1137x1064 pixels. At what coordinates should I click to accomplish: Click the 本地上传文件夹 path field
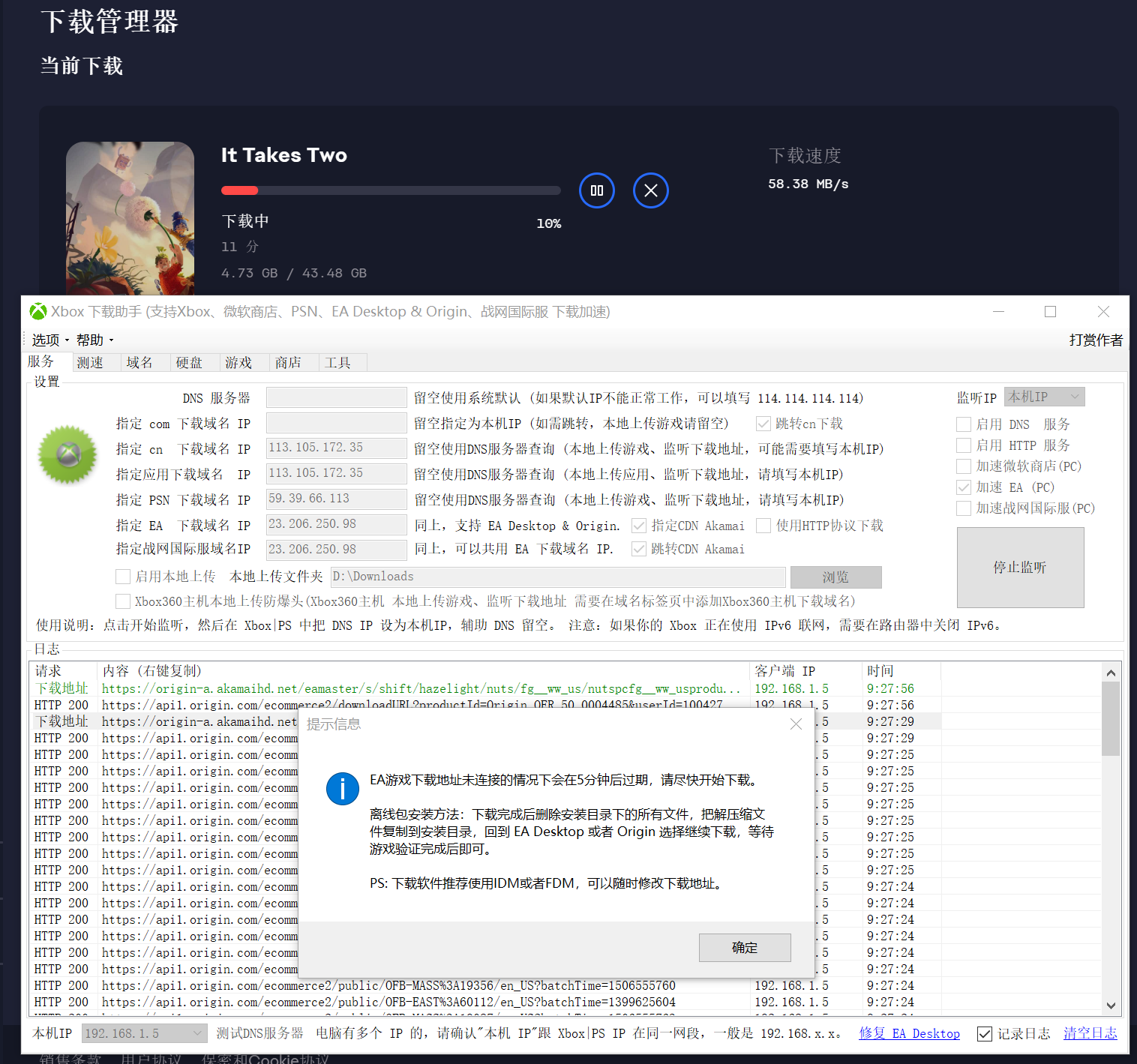coord(558,577)
